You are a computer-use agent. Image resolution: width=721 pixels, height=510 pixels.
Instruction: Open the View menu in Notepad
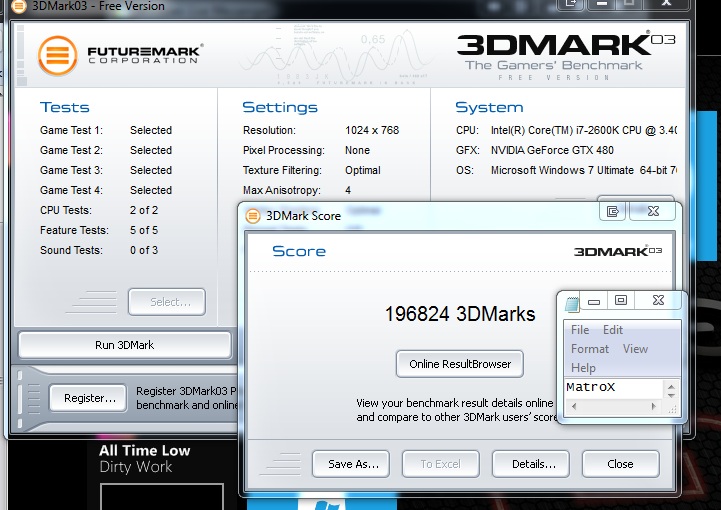click(x=635, y=349)
